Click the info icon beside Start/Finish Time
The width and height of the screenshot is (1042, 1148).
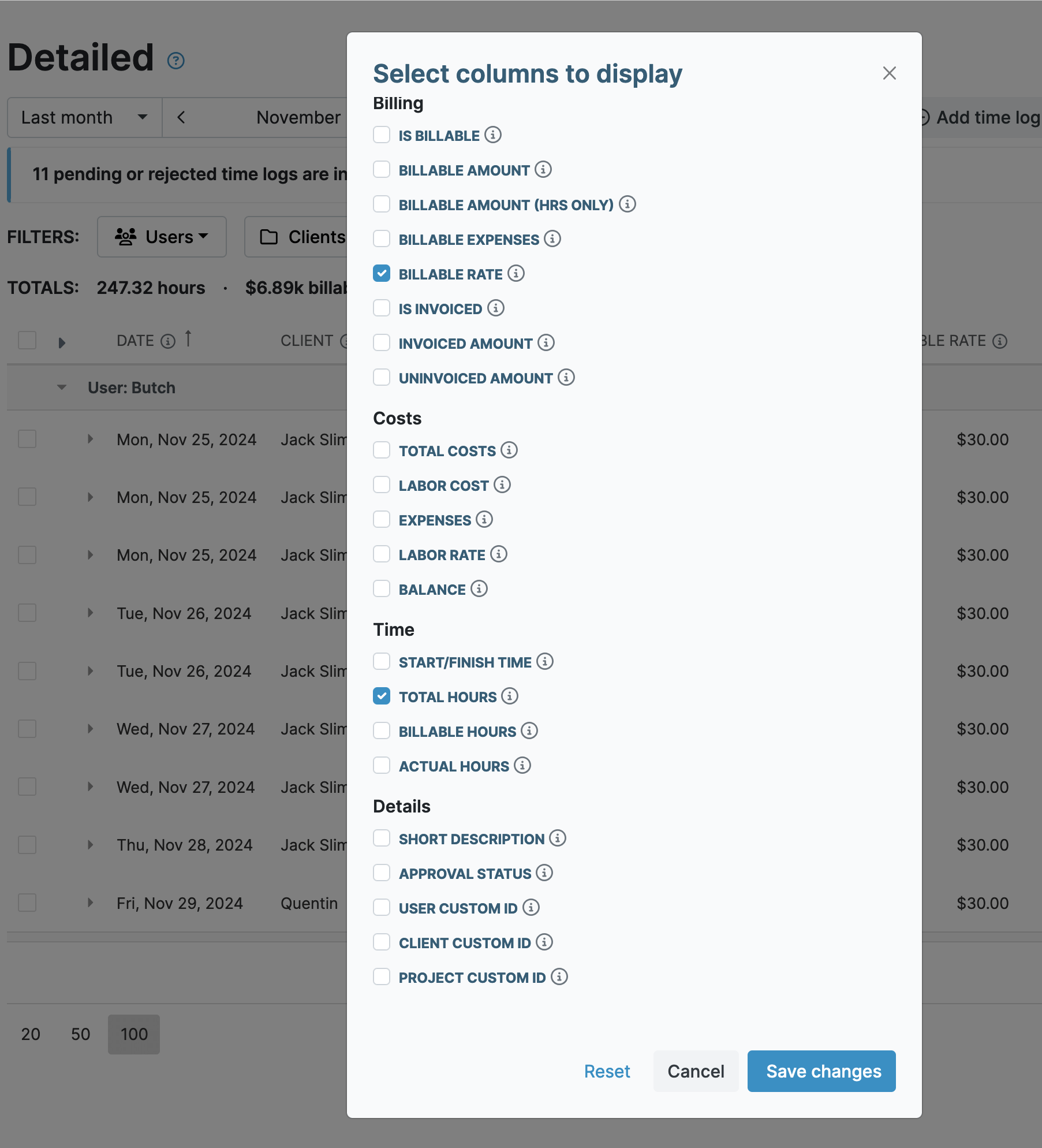point(545,662)
